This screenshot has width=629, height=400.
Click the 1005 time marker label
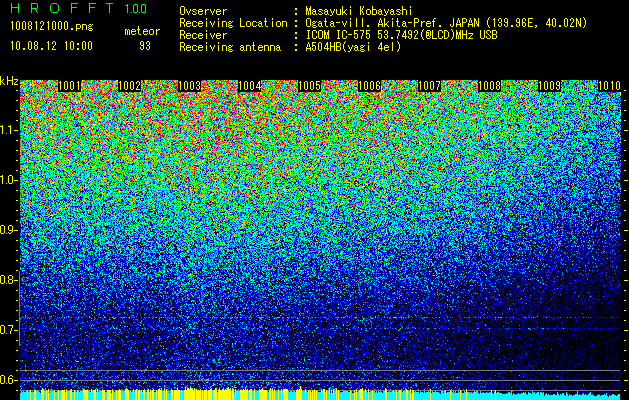pos(310,86)
